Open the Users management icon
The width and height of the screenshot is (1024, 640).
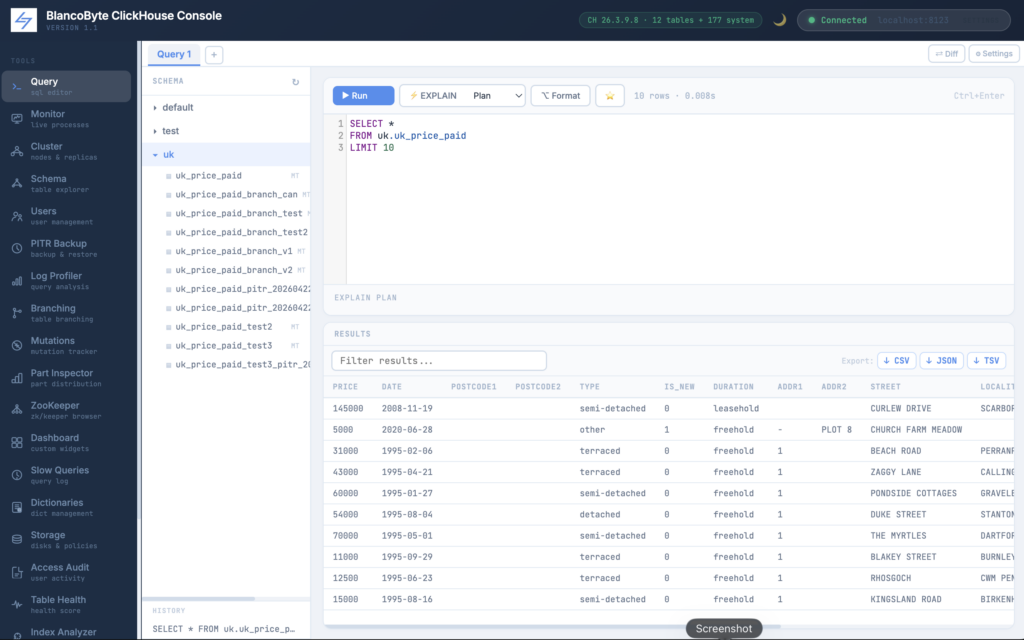(x=17, y=216)
